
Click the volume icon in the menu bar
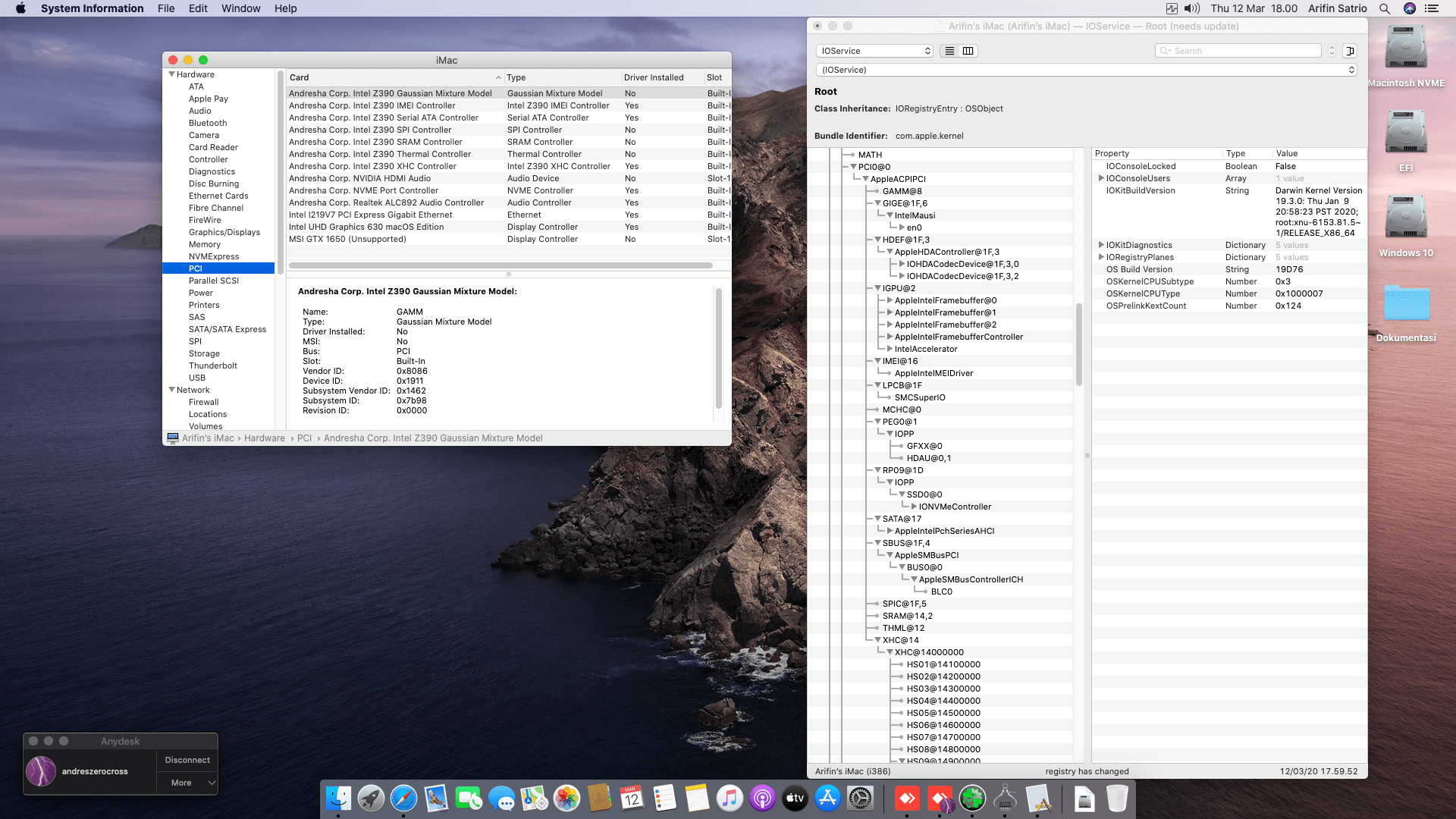point(1192,8)
